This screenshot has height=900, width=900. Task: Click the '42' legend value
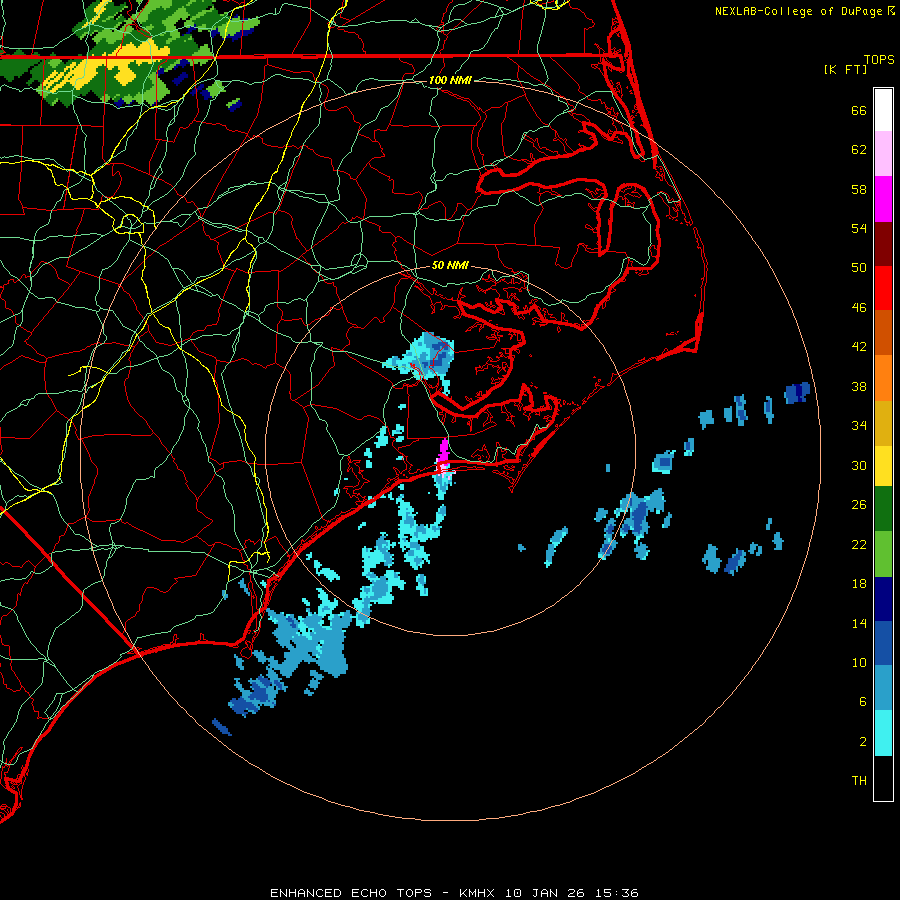(859, 347)
